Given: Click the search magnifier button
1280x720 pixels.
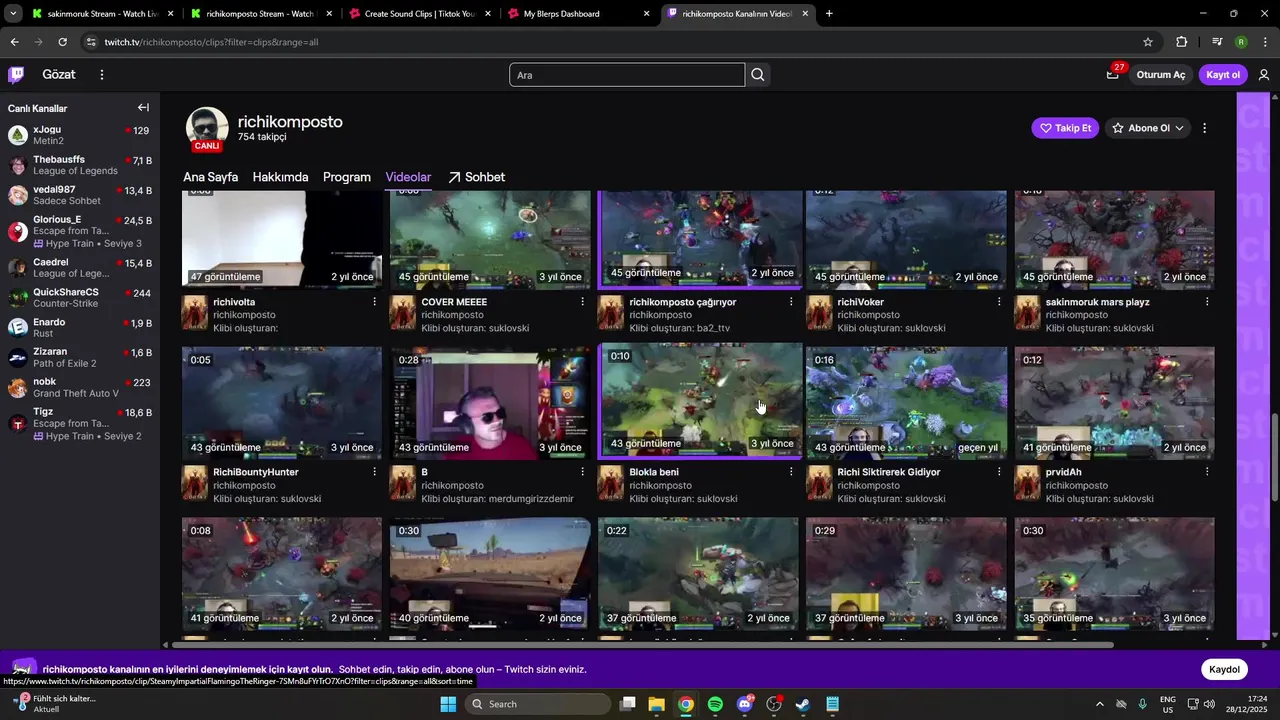Looking at the screenshot, I should [758, 75].
